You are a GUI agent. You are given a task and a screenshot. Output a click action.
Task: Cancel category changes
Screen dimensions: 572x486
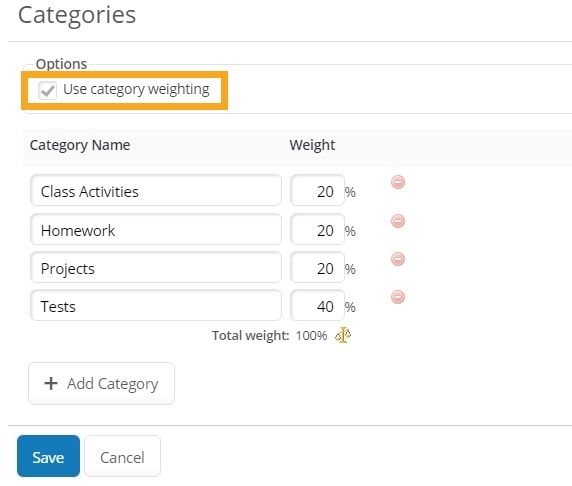pos(122,456)
